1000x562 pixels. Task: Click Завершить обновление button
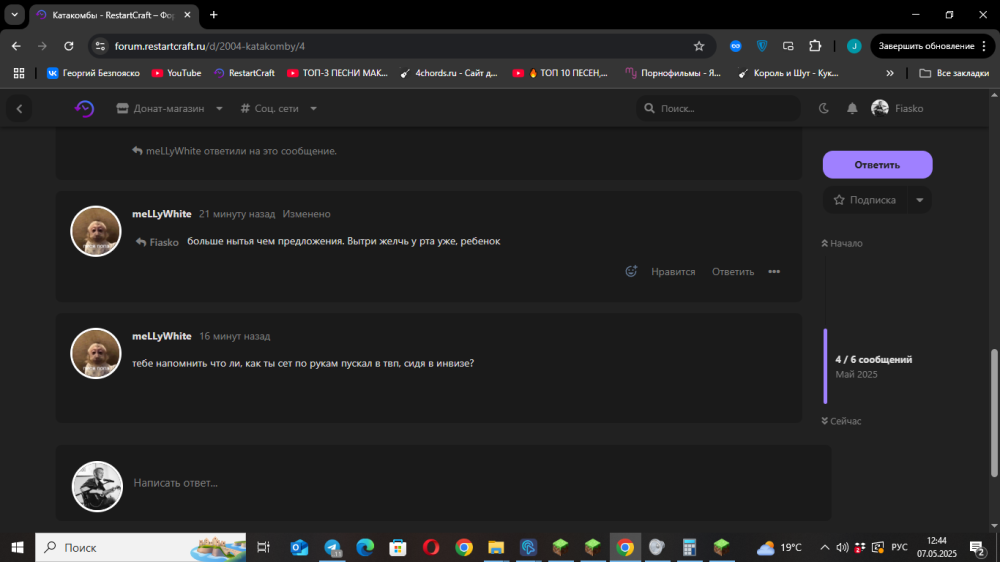click(x=932, y=46)
